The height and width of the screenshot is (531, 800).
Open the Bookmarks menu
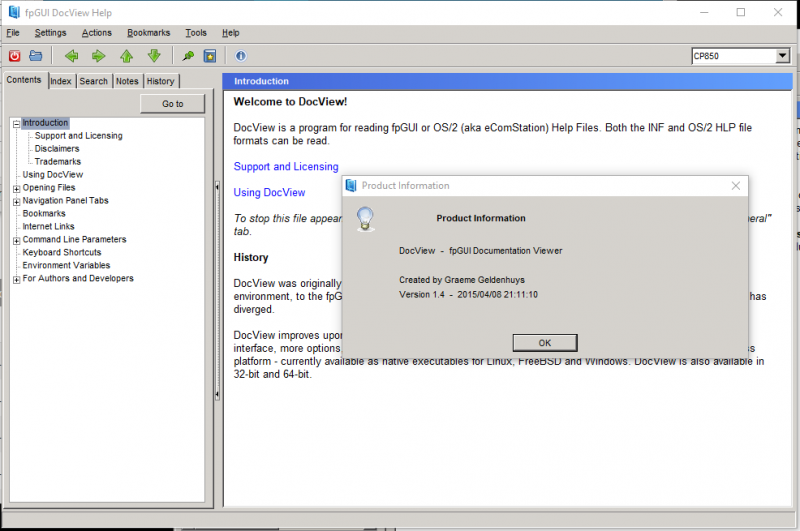[x=148, y=33]
